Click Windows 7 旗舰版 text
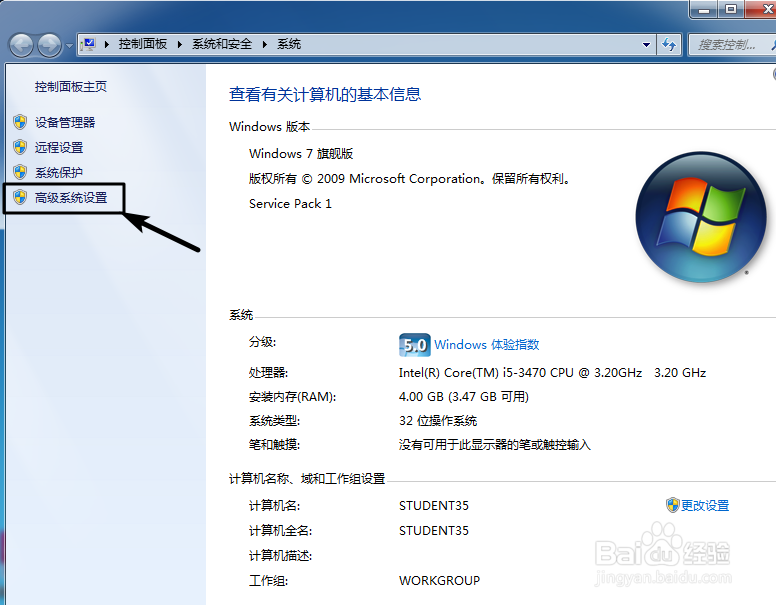 301,153
